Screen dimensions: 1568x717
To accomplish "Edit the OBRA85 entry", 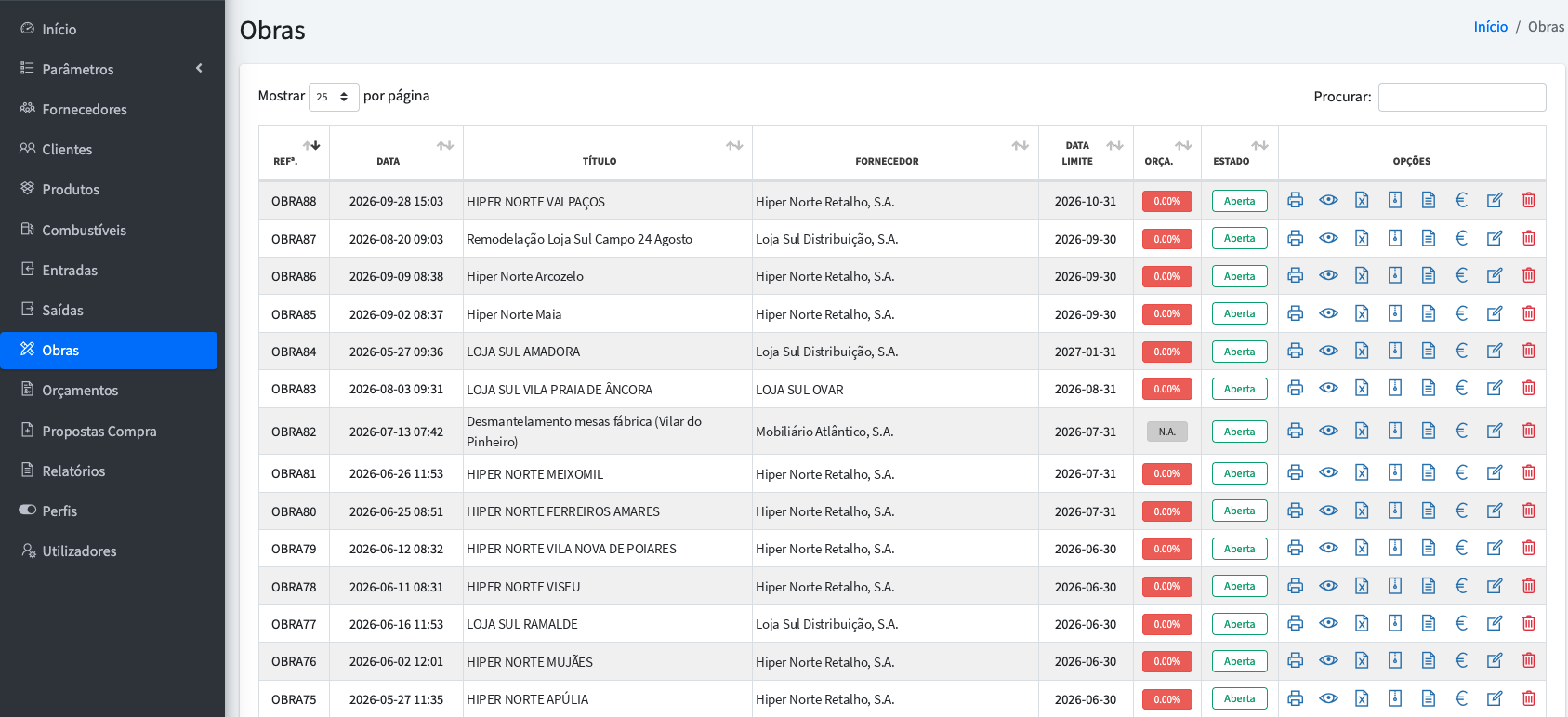I will [1495, 313].
